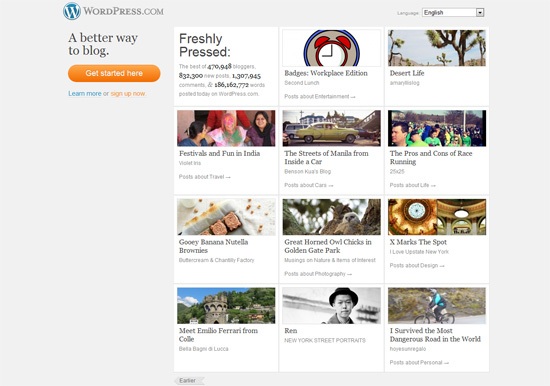Open the Language dropdown arrow
Screen dimensions: 550x386
click(x=480, y=13)
